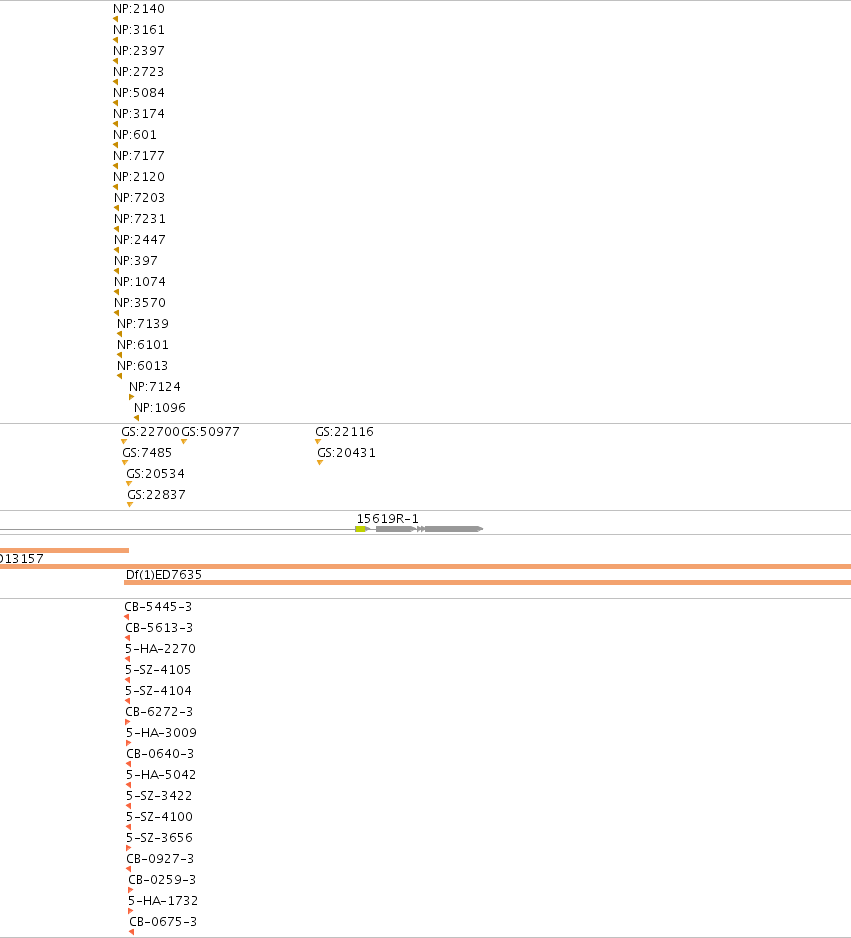Select the CB-5613-3 label
Viewport: 851px width, 938px height.
[x=159, y=628]
